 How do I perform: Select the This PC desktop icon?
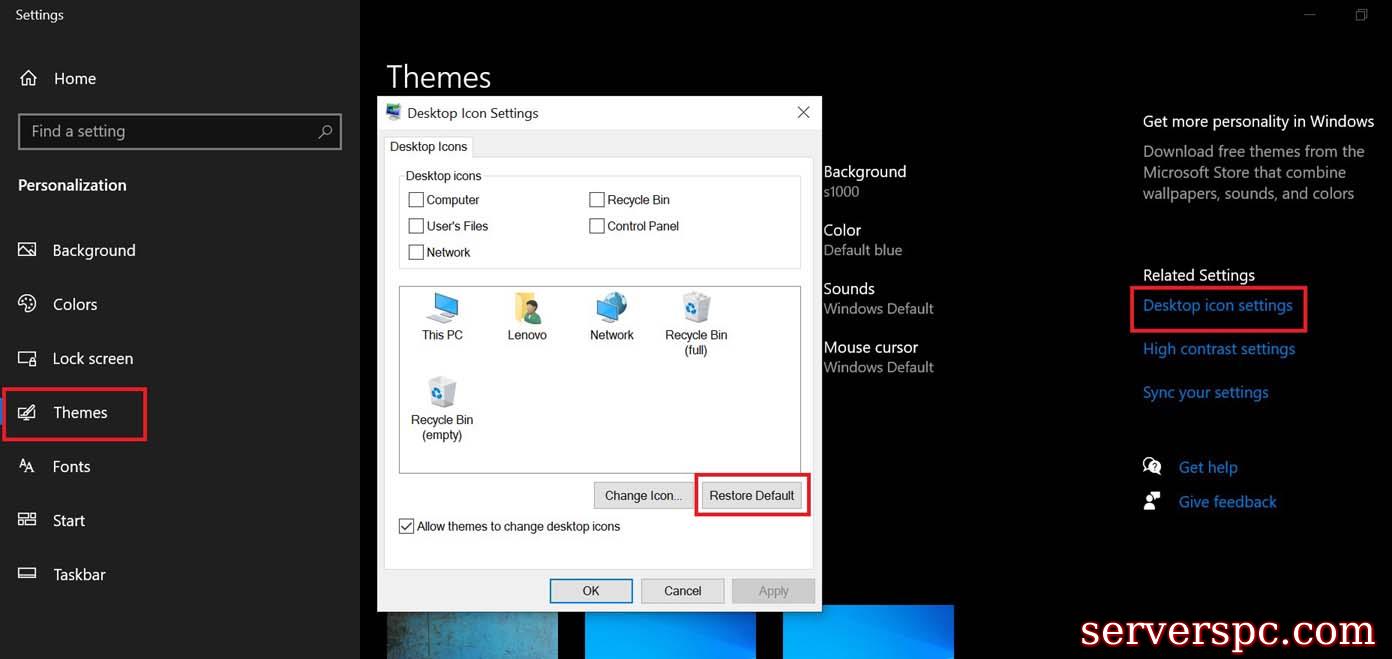coord(441,309)
